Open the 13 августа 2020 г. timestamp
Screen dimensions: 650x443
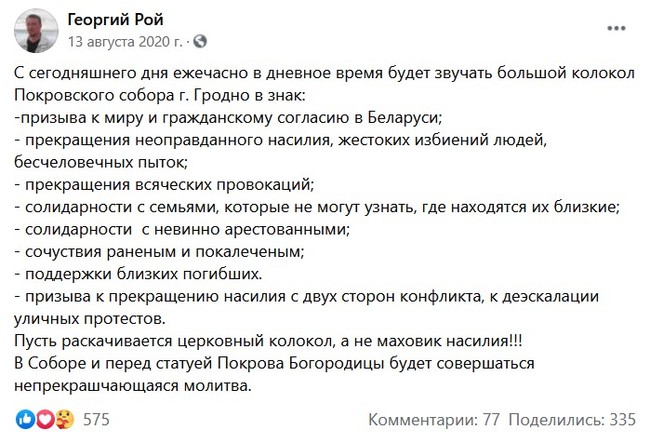(x=125, y=41)
